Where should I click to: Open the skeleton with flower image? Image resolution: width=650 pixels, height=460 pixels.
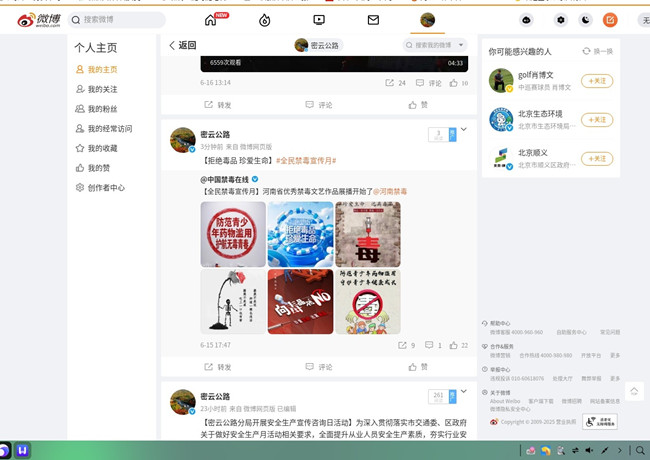point(233,302)
